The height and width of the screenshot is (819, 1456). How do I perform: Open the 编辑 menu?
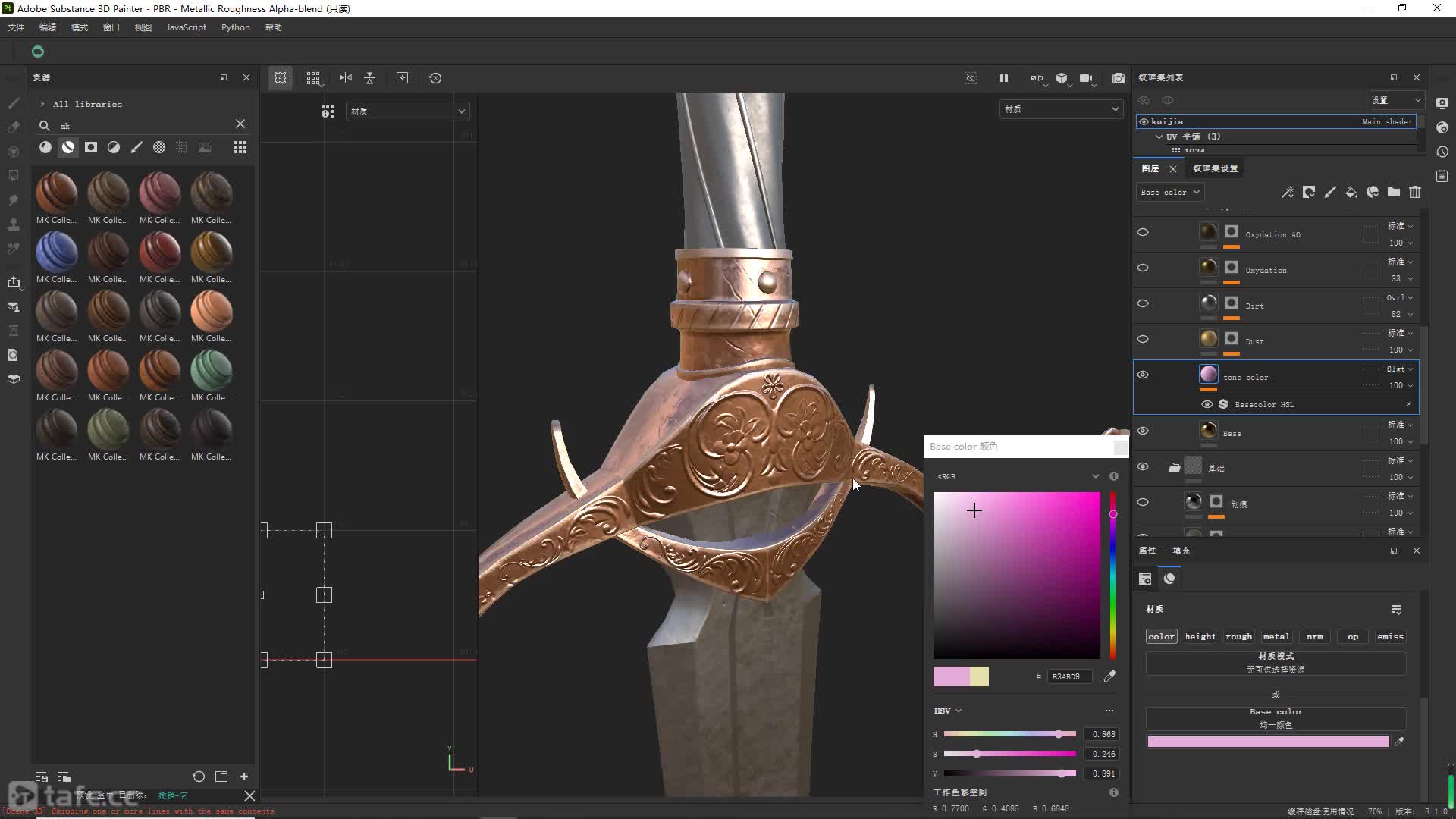(x=48, y=27)
